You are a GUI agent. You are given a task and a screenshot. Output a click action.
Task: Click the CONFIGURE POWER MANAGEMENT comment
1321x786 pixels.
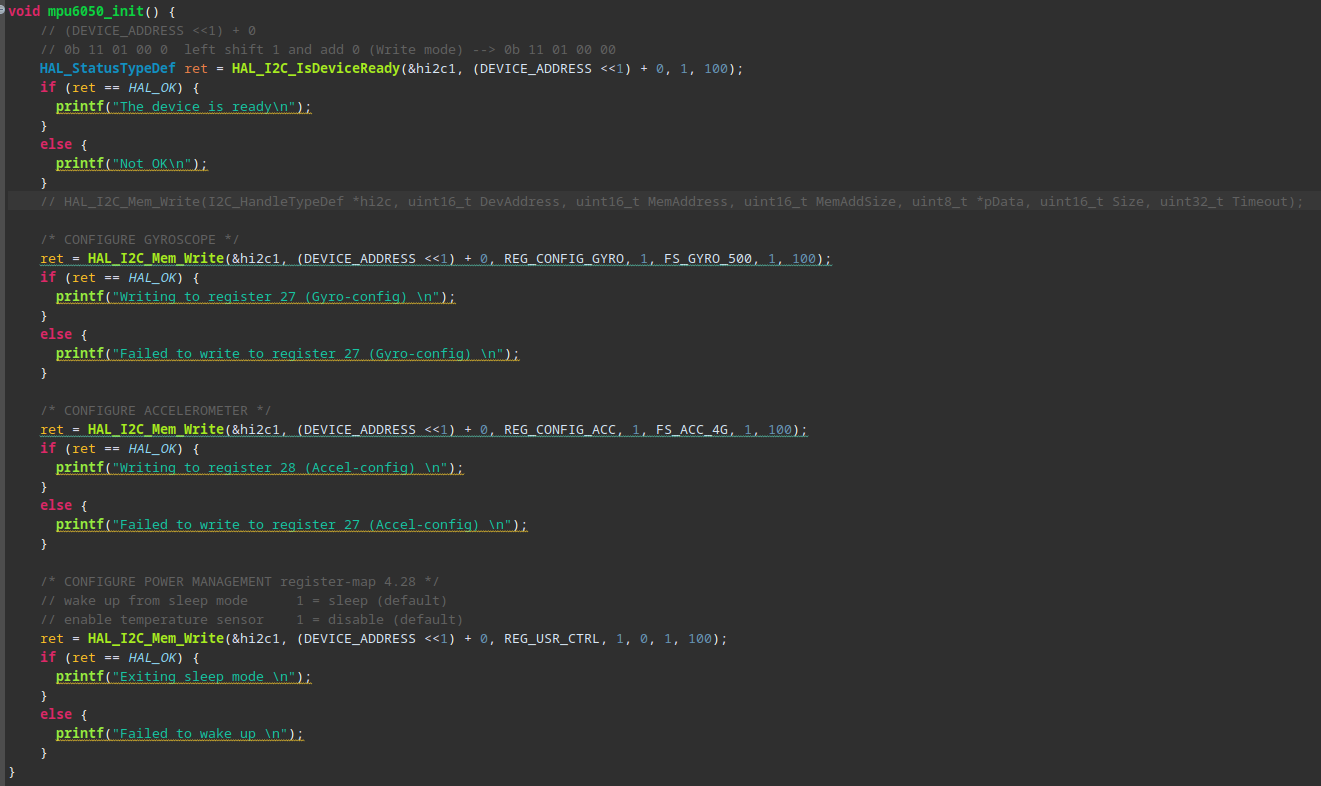point(240,582)
